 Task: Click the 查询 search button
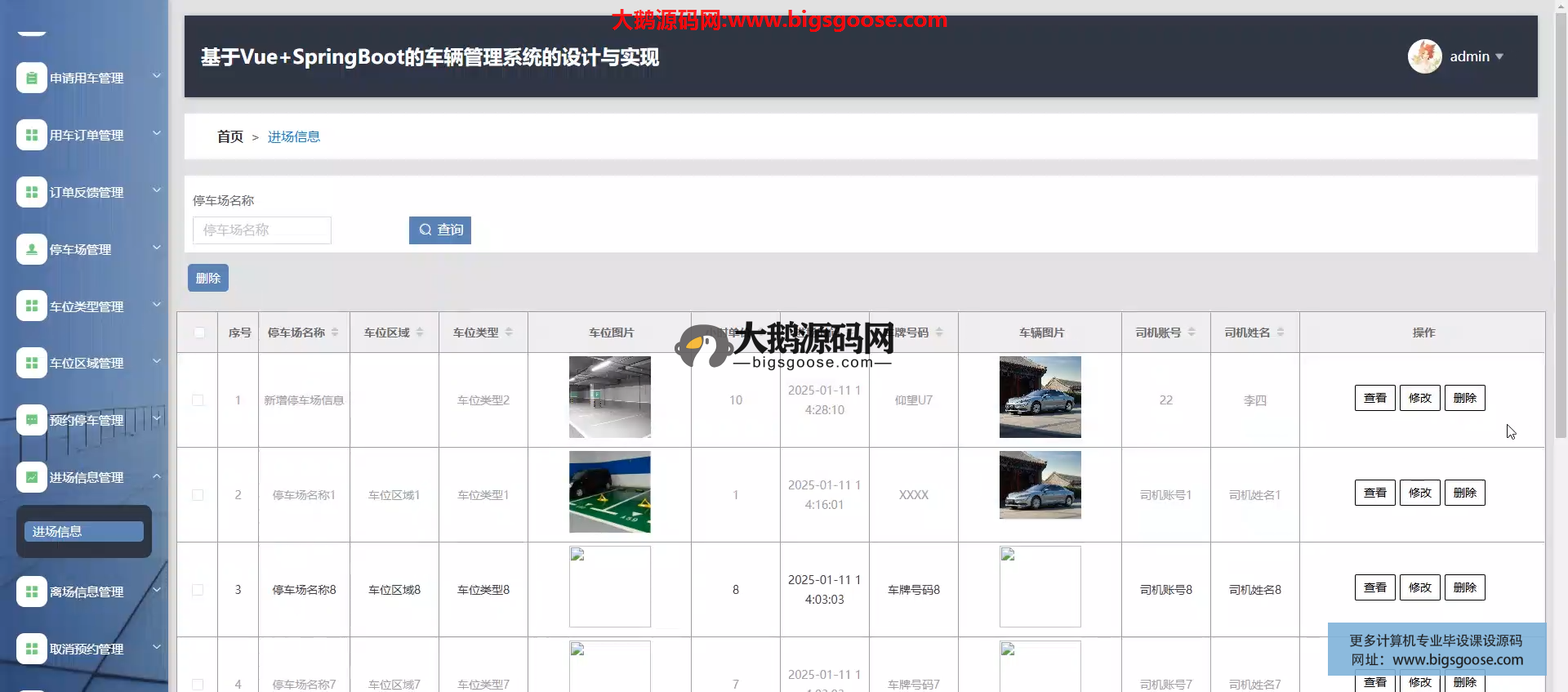[x=440, y=230]
